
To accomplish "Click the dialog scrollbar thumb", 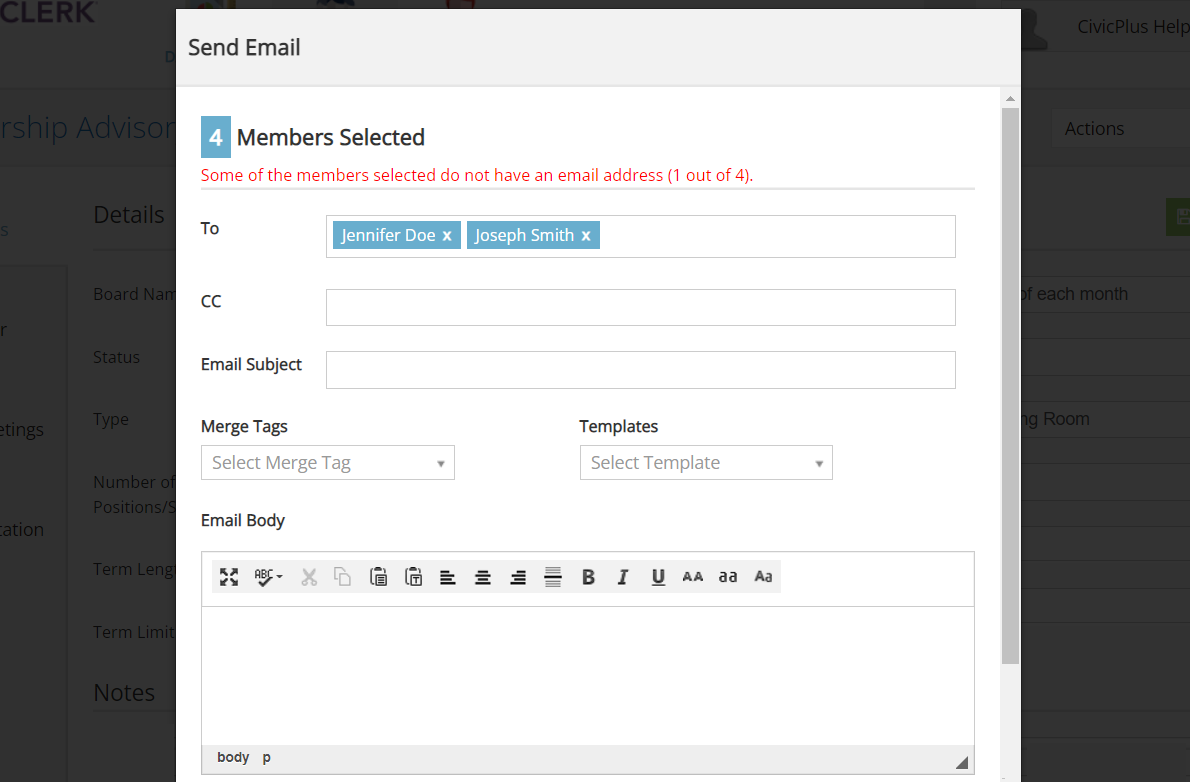I will [x=1010, y=386].
